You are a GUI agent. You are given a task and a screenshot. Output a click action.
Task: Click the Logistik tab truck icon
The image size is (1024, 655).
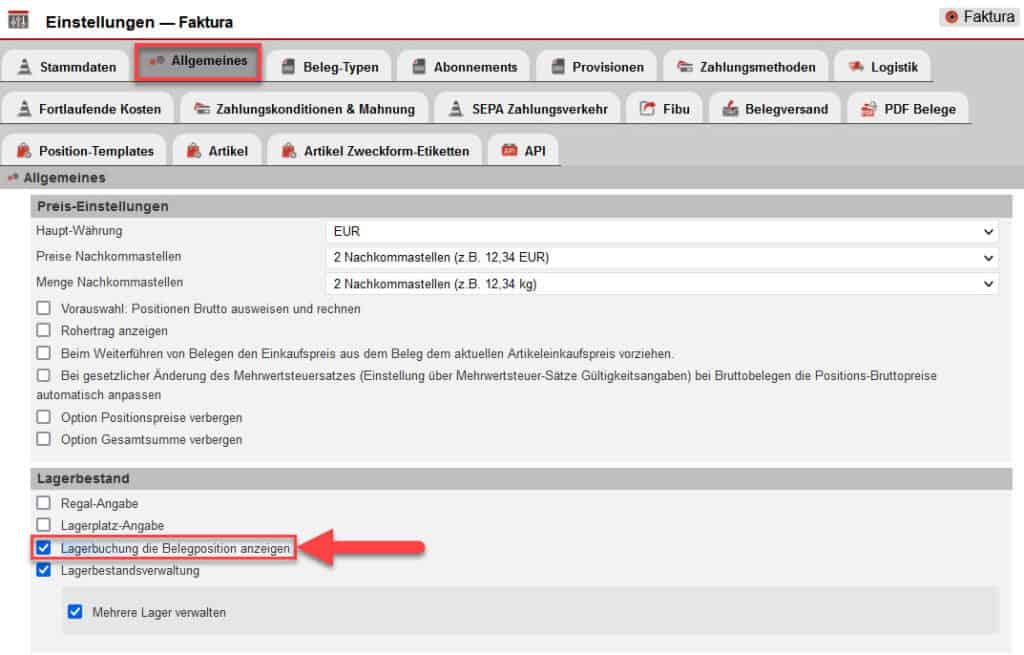coord(856,67)
